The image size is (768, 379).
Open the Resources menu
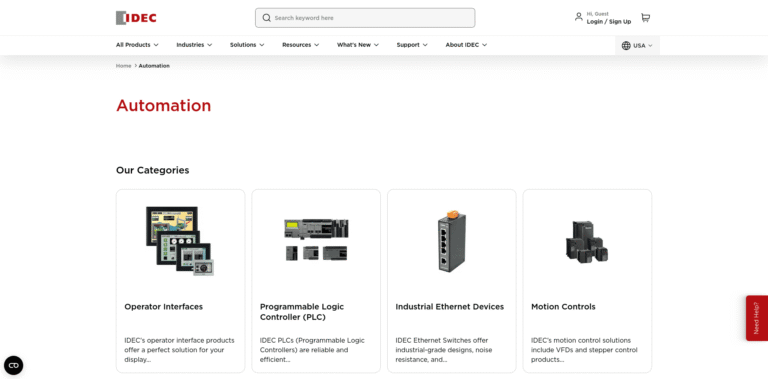tap(300, 45)
